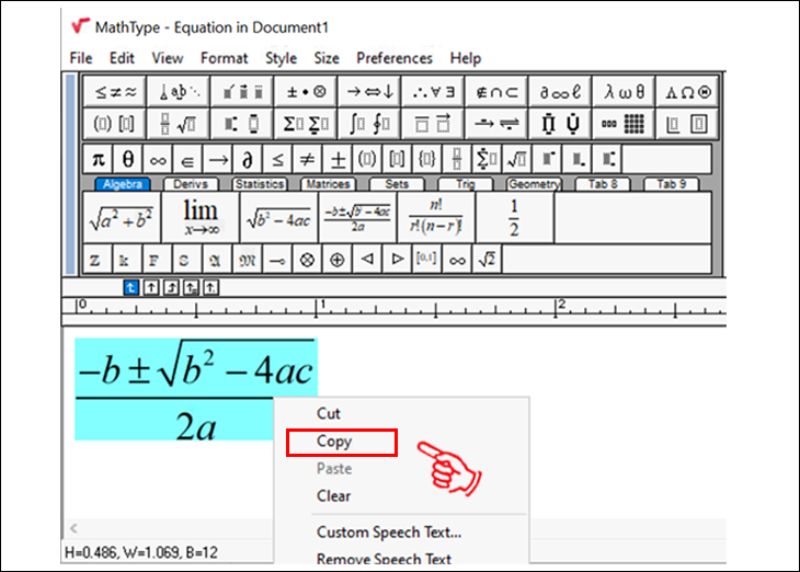Switch to the Statistics tab
This screenshot has height=572, width=800.
[x=260, y=184]
